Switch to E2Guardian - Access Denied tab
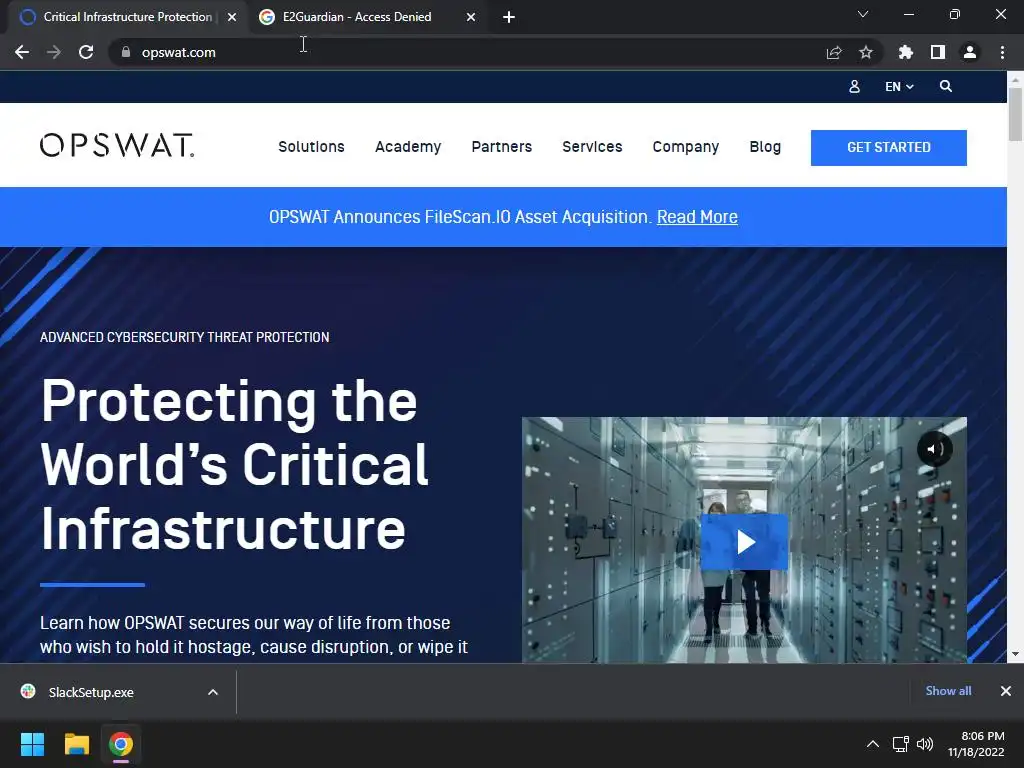 [367, 17]
